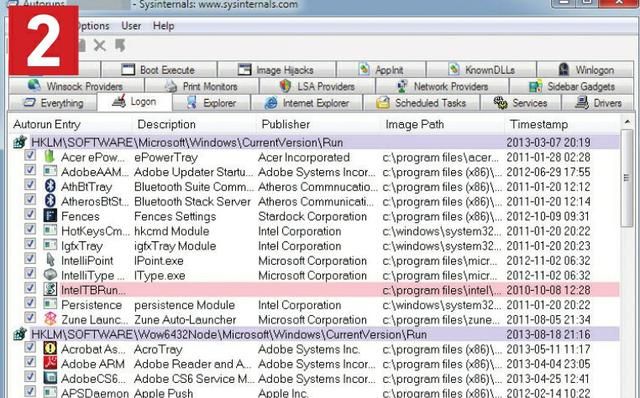Switch to the Everything tab

(53, 102)
